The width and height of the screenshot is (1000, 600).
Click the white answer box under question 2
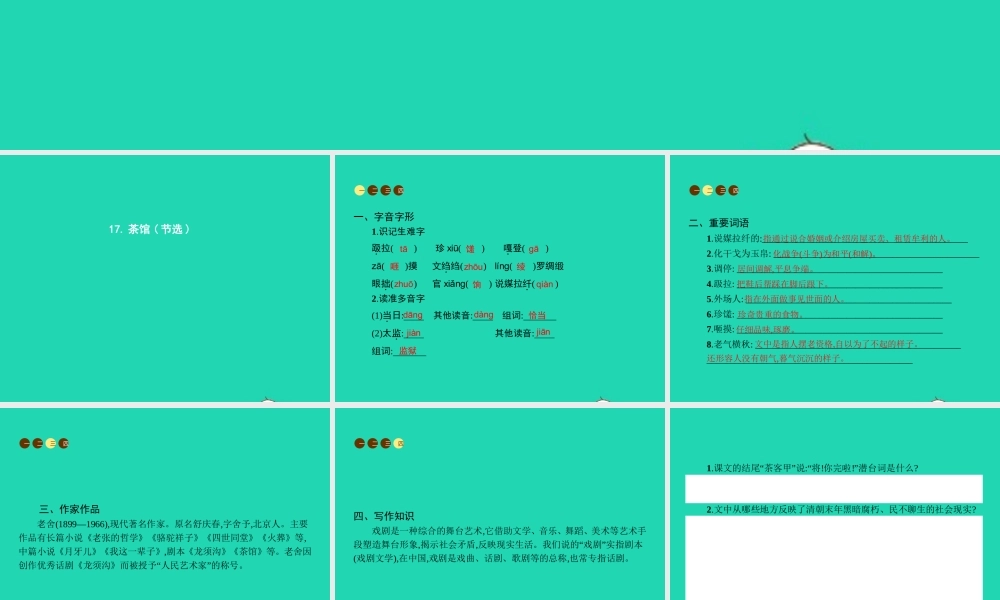[x=834, y=558]
